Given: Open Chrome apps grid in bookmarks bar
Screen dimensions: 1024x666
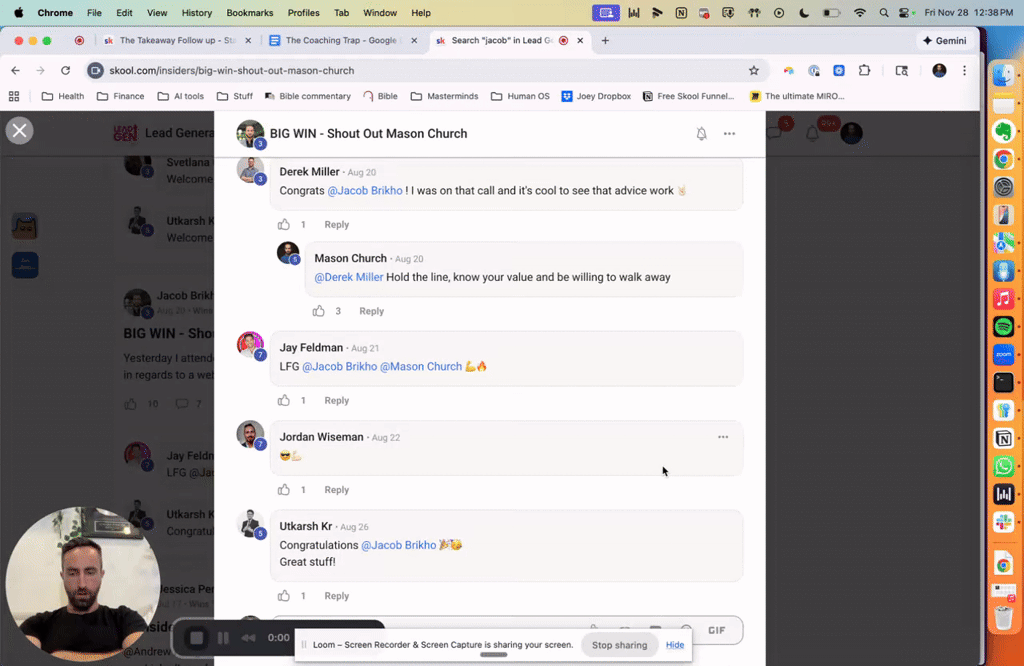Looking at the screenshot, I should click(14, 97).
